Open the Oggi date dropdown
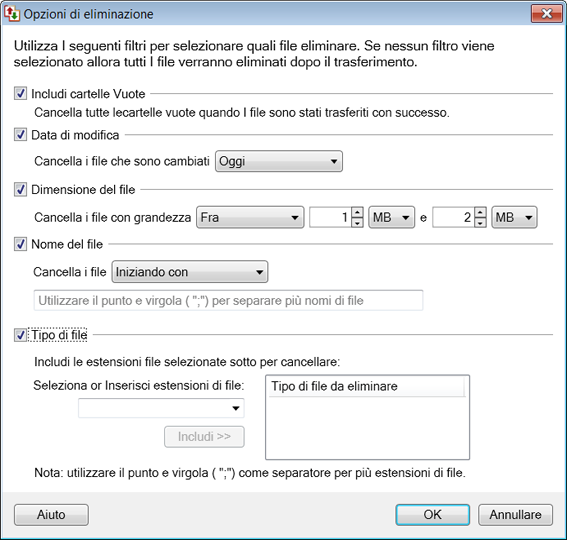 pyautogui.click(x=279, y=161)
